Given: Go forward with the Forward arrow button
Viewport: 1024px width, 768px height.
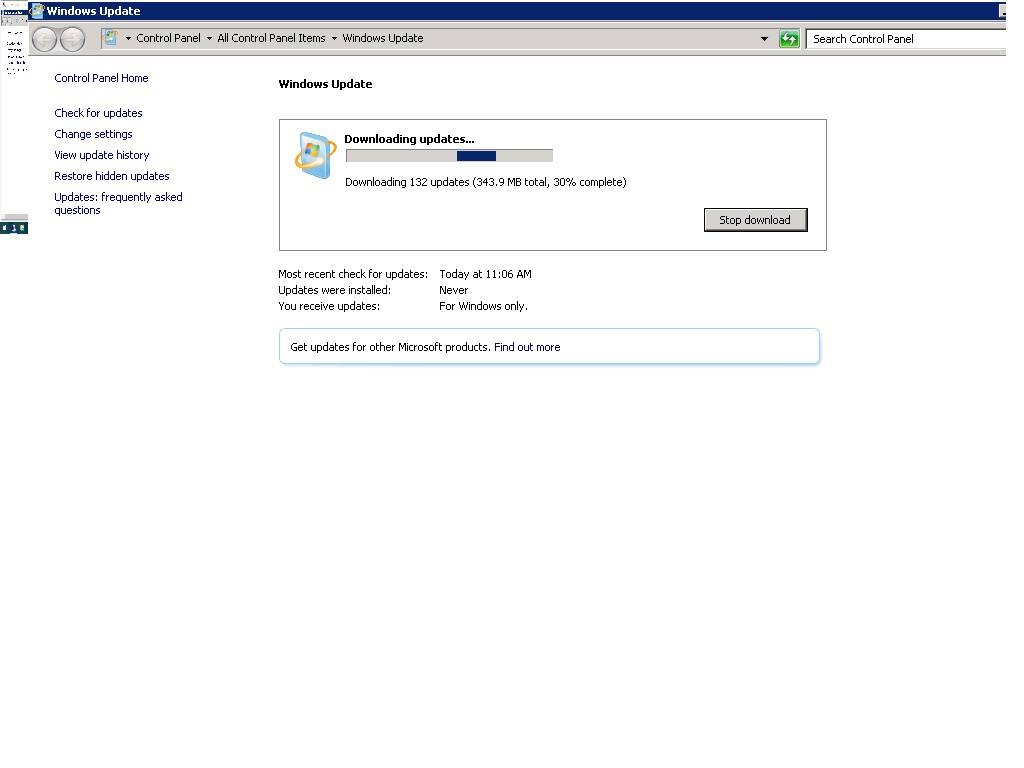Looking at the screenshot, I should [72, 39].
